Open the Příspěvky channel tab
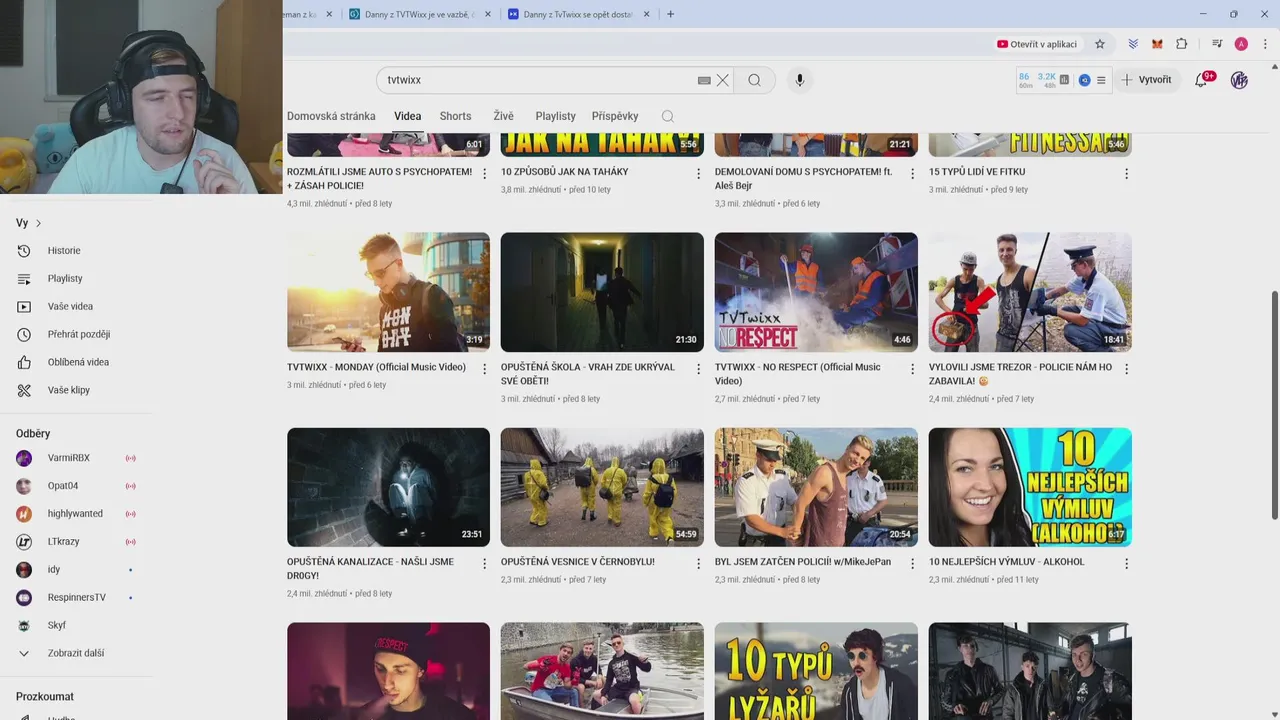1280x720 pixels. 615,116
